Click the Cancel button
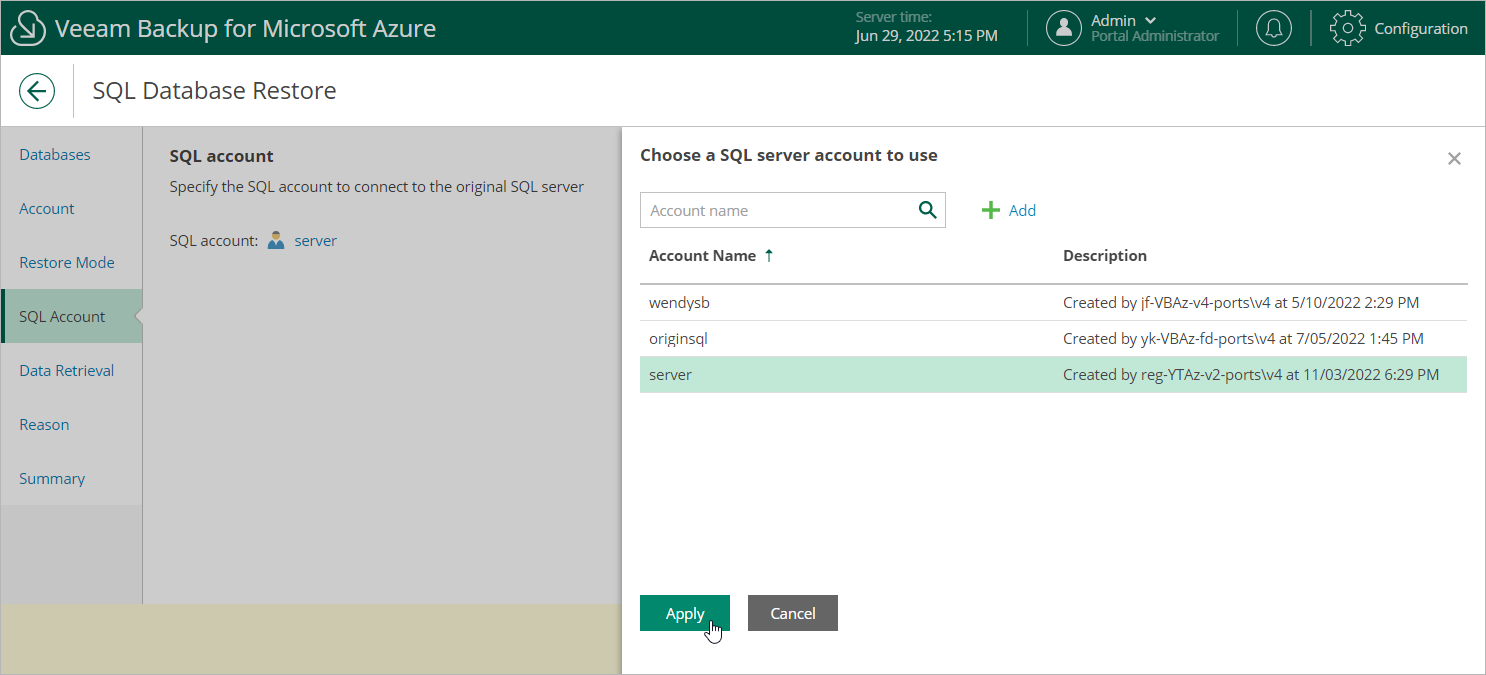This screenshot has height=675, width=1486. [793, 613]
